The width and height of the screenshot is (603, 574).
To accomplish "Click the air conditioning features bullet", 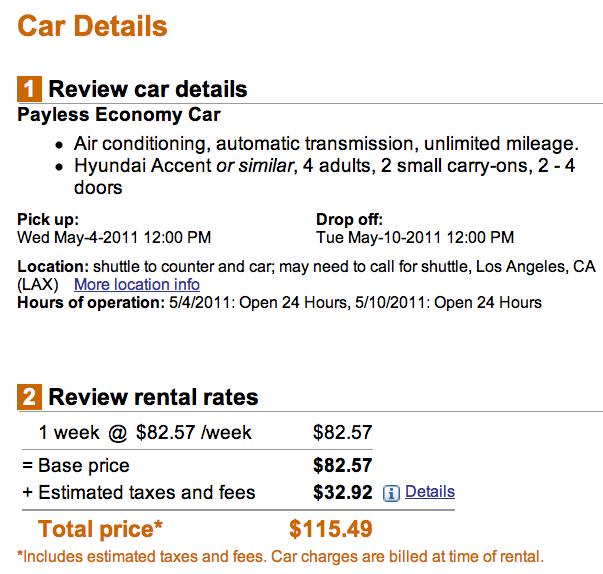I will (x=326, y=144).
